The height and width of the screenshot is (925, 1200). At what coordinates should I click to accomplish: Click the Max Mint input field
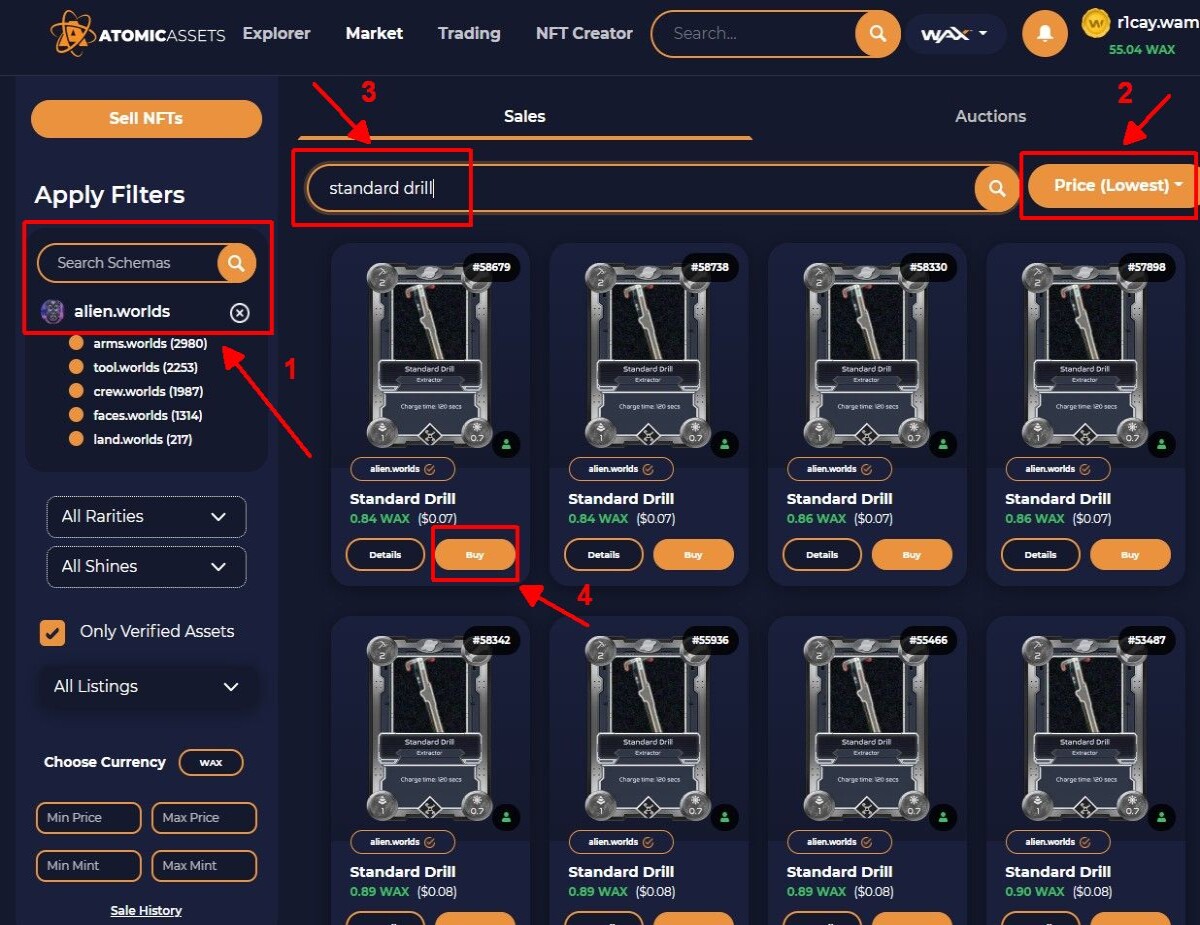coord(204,866)
